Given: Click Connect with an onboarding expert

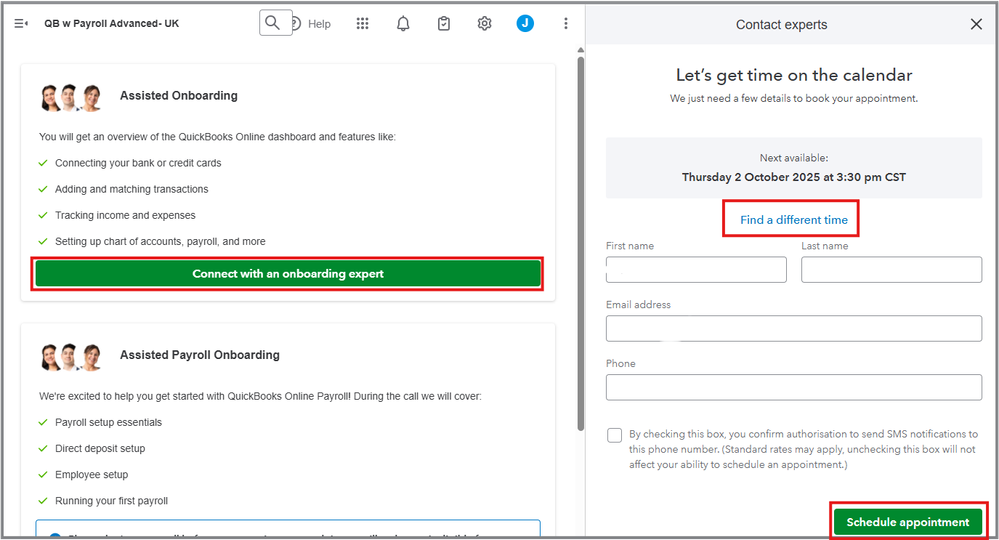Looking at the screenshot, I should tap(288, 274).
